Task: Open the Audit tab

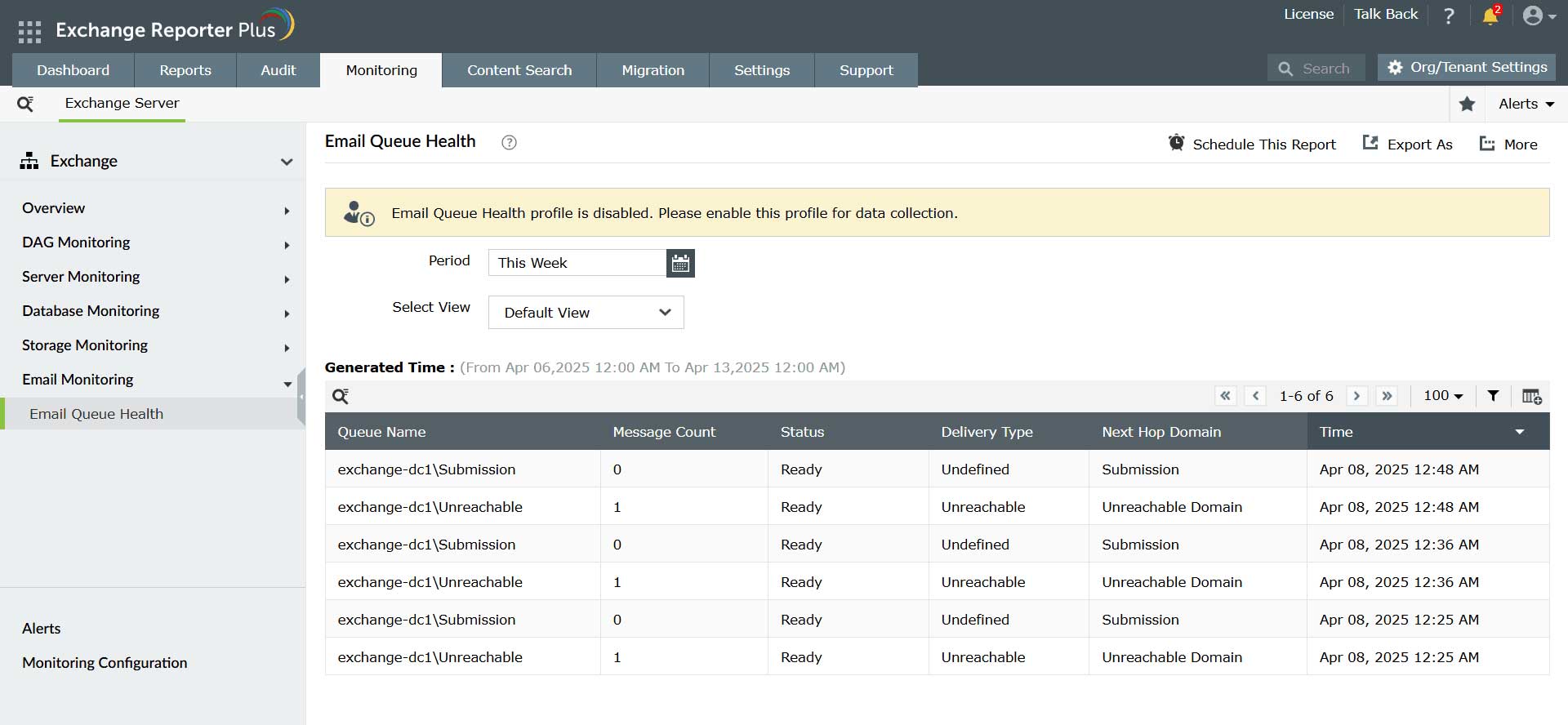Action: click(x=278, y=70)
